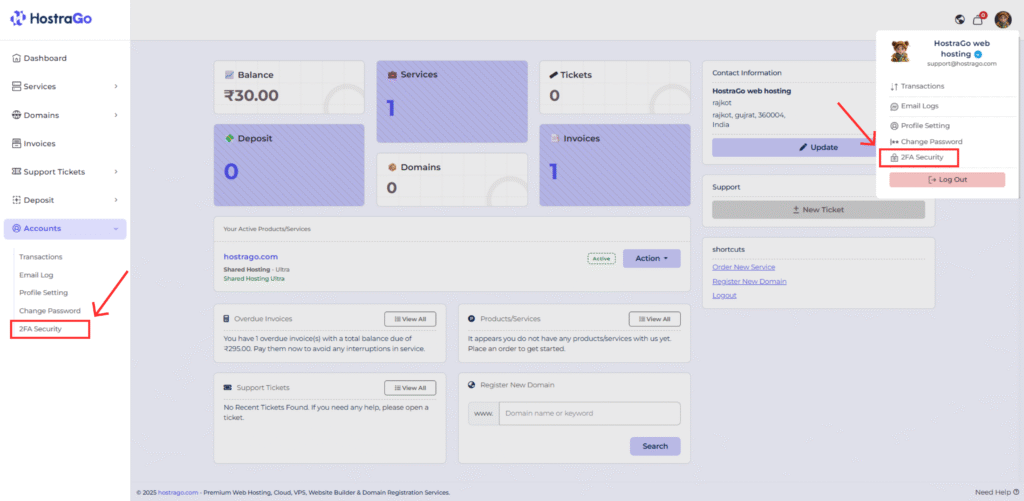Open the Domains summary card
Image resolution: width=1024 pixels, height=501 pixels.
pos(452,180)
